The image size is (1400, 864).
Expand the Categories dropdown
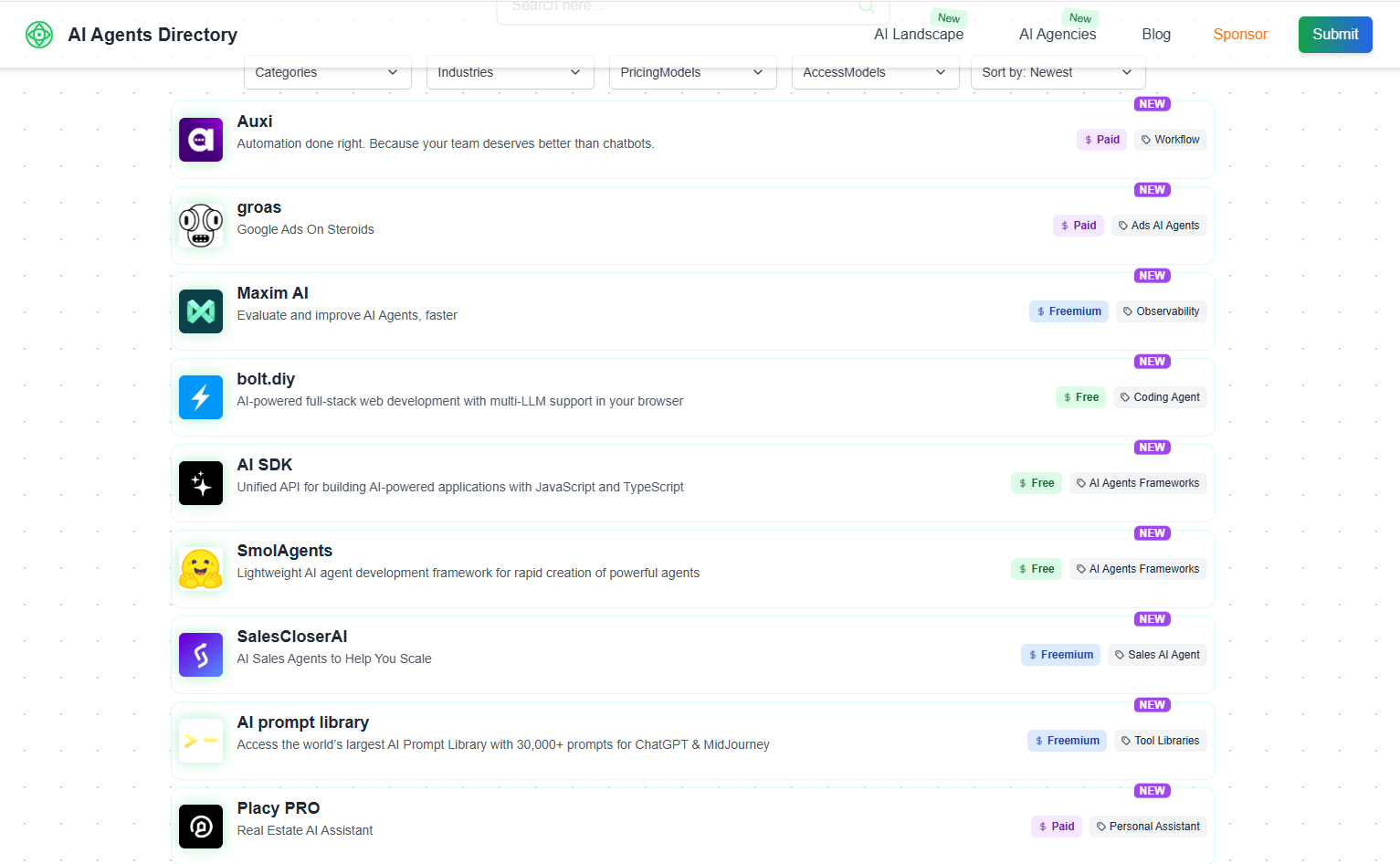[x=327, y=72]
